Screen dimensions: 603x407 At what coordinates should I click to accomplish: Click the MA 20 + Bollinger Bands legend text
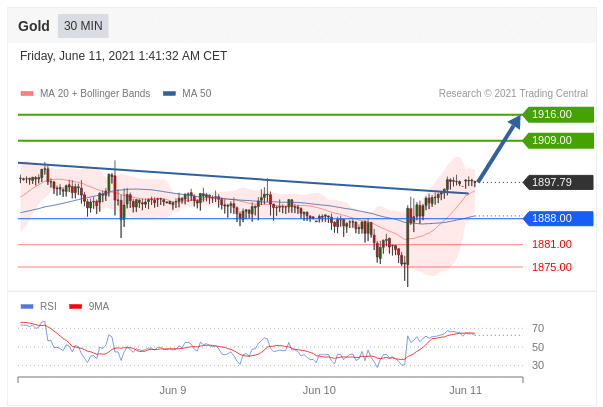click(95, 93)
